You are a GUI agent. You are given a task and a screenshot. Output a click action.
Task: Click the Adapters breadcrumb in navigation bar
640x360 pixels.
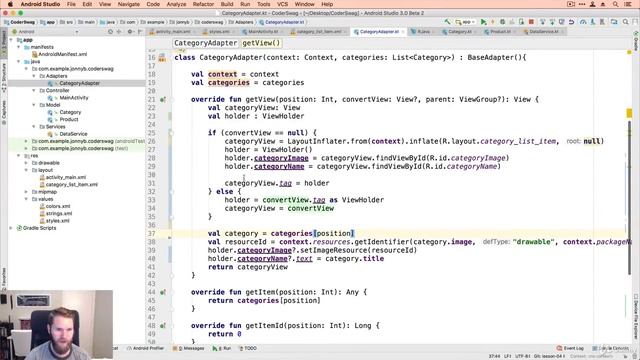pyautogui.click(x=241, y=22)
